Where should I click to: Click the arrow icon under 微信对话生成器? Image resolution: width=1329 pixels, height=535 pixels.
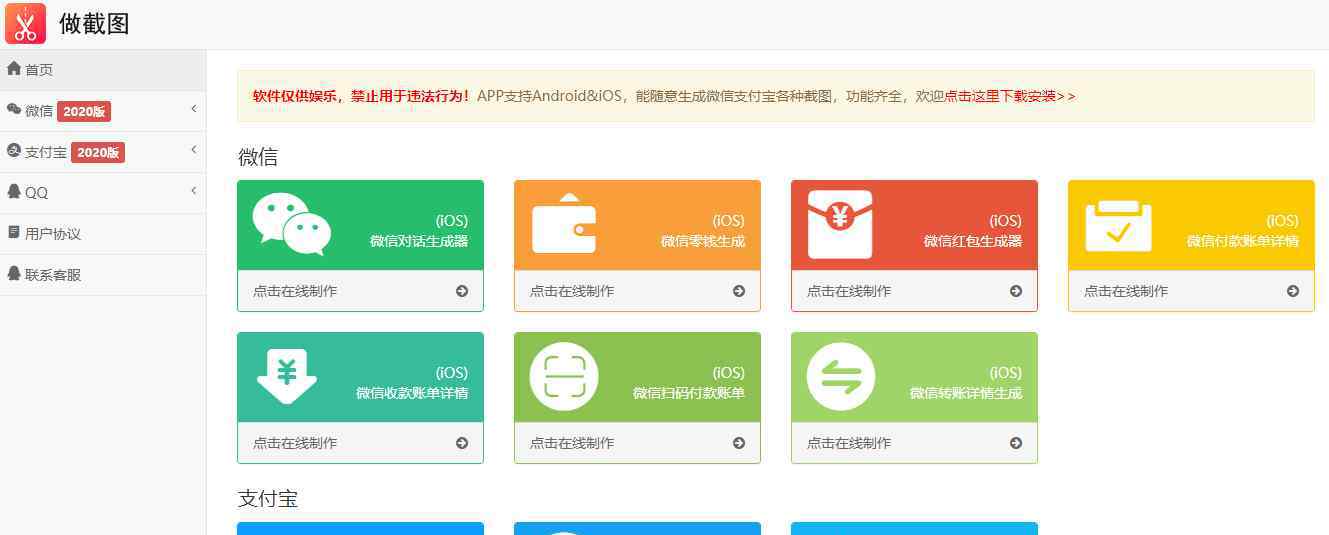pyautogui.click(x=462, y=291)
